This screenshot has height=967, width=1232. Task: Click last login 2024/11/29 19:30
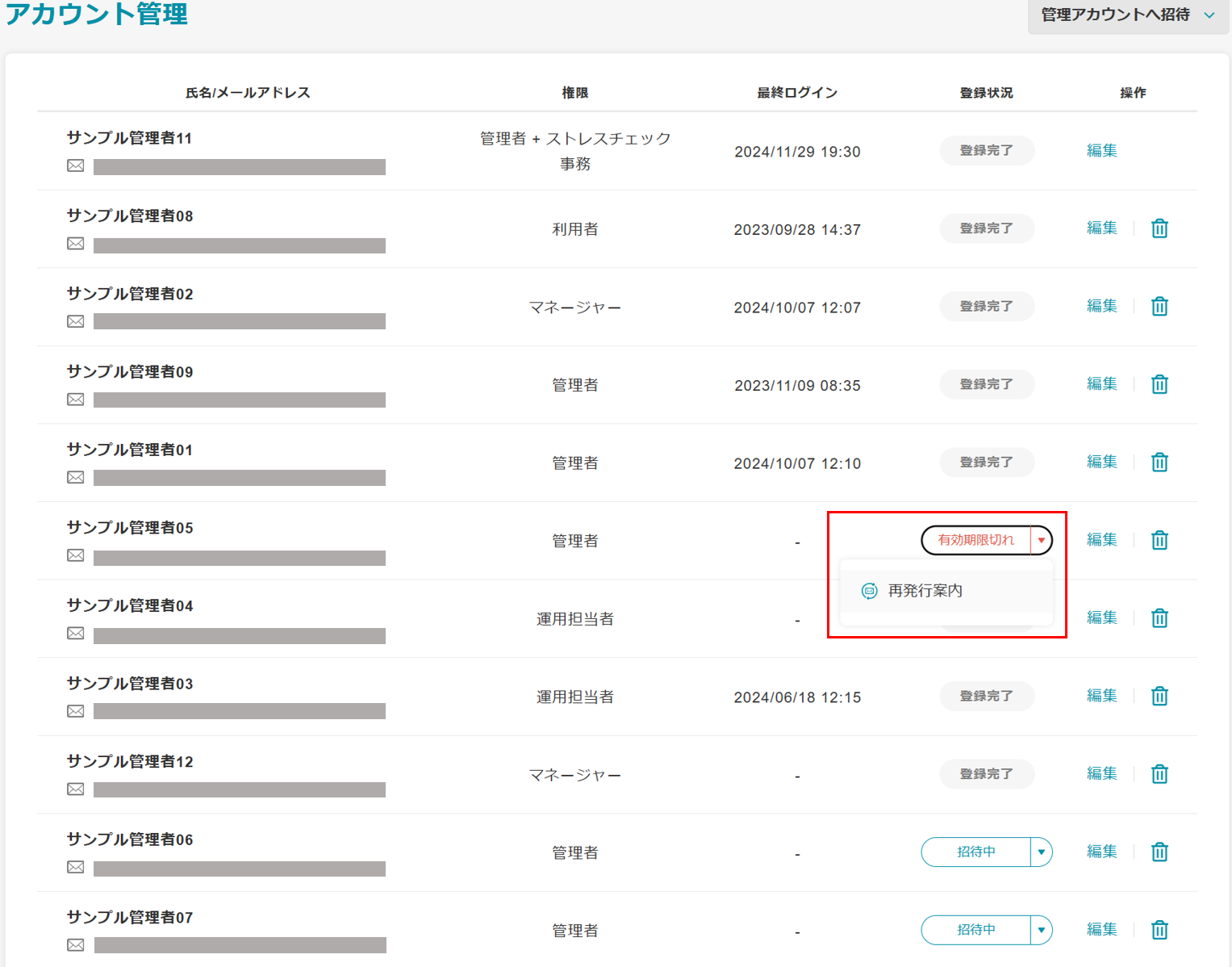pyautogui.click(x=797, y=152)
